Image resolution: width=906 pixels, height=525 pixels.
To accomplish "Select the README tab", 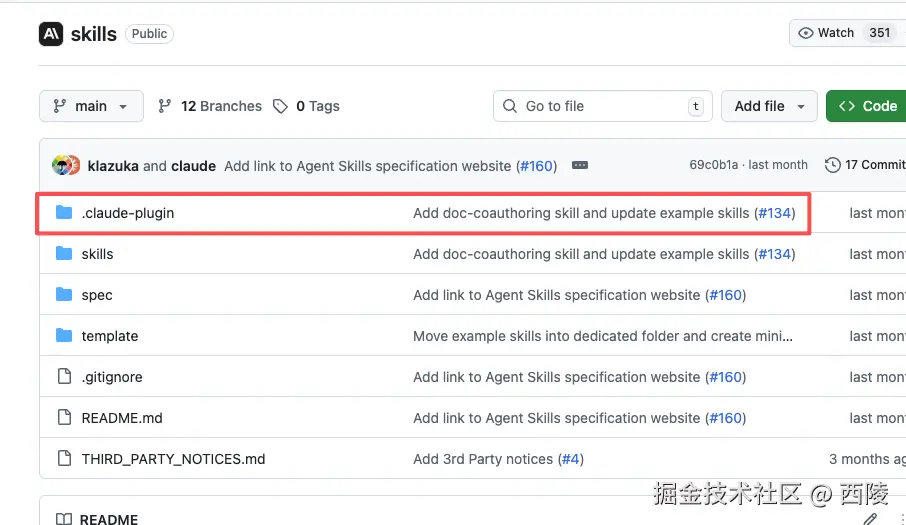I will (97, 519).
